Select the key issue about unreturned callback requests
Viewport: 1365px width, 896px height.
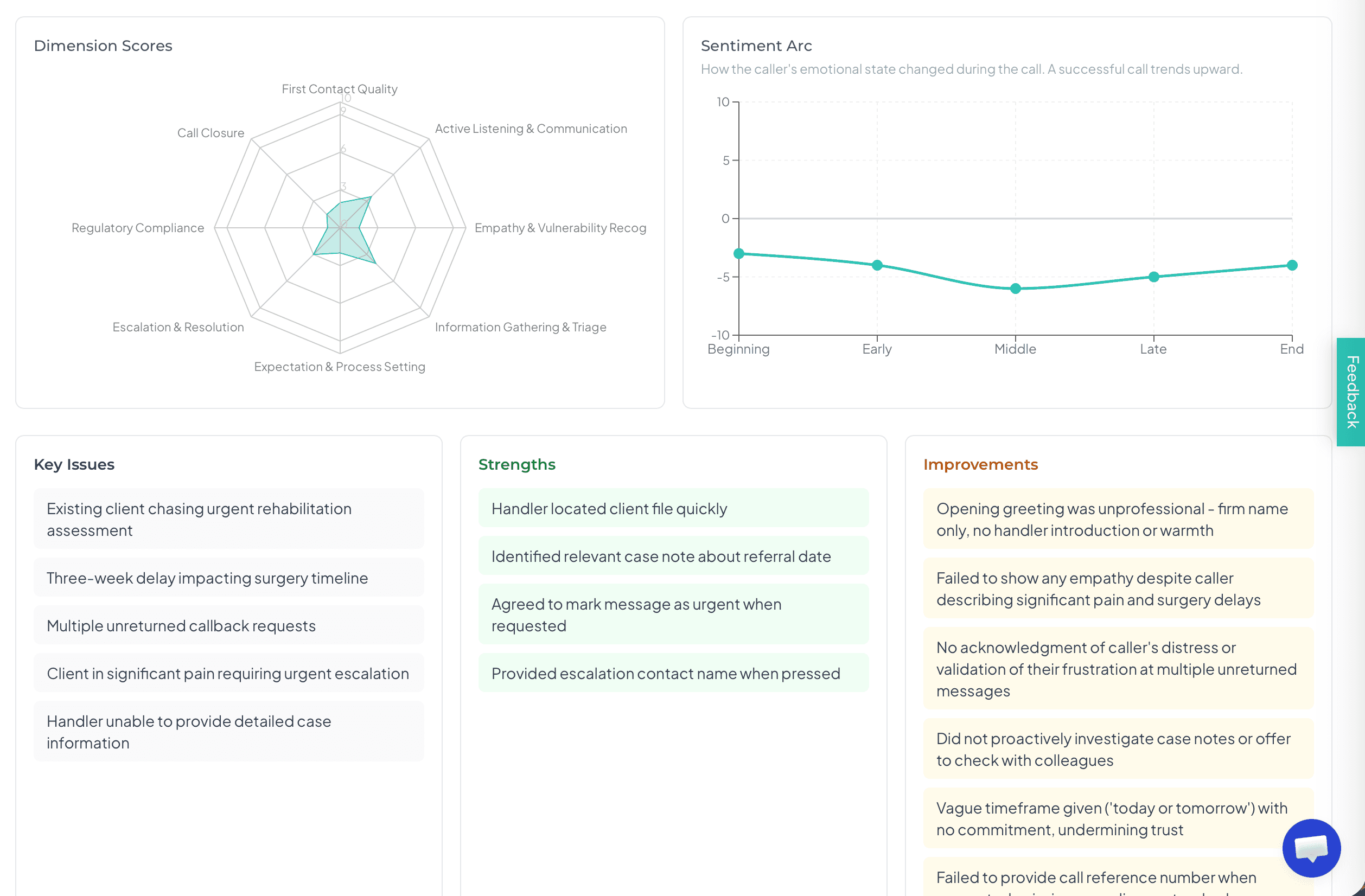(229, 625)
